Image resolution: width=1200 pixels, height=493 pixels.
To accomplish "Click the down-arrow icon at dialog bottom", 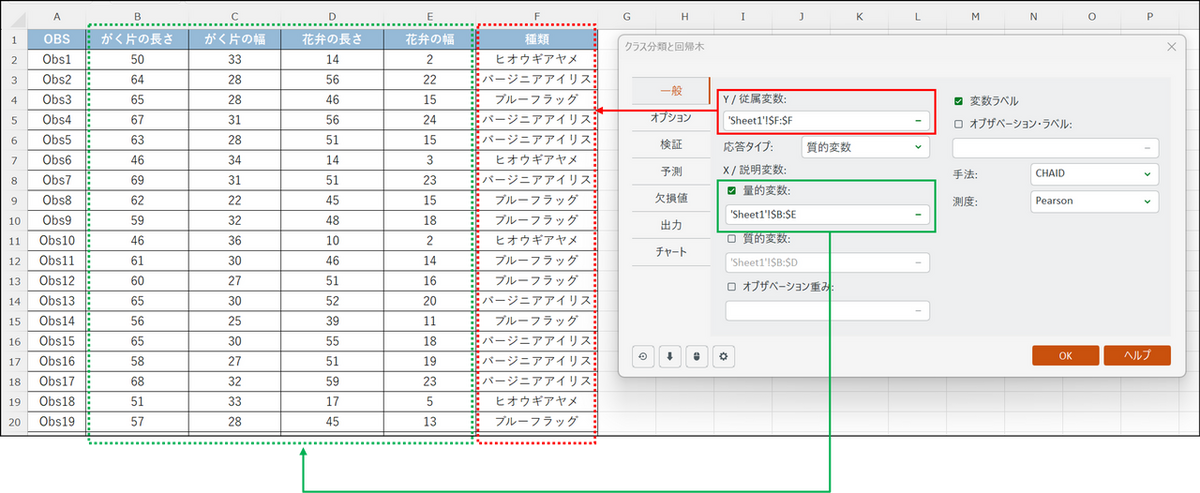I will tap(668, 355).
